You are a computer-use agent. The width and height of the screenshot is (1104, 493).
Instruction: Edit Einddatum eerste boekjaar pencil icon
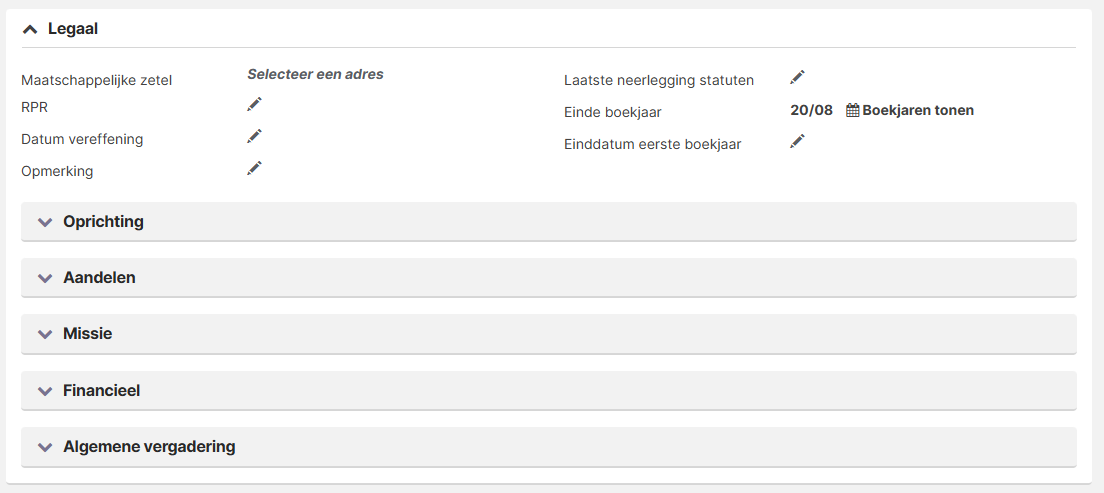point(797,141)
